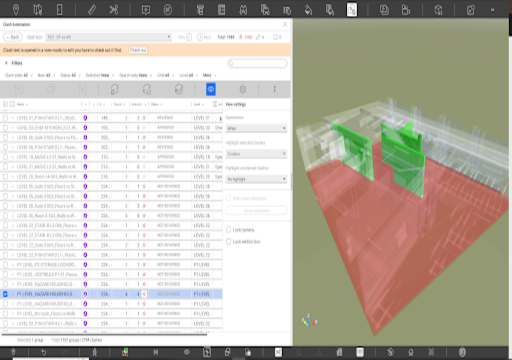The height and width of the screenshot is (360, 512).
Task: Open the overflow dots at top toolbar end
Action: (x=492, y=10)
